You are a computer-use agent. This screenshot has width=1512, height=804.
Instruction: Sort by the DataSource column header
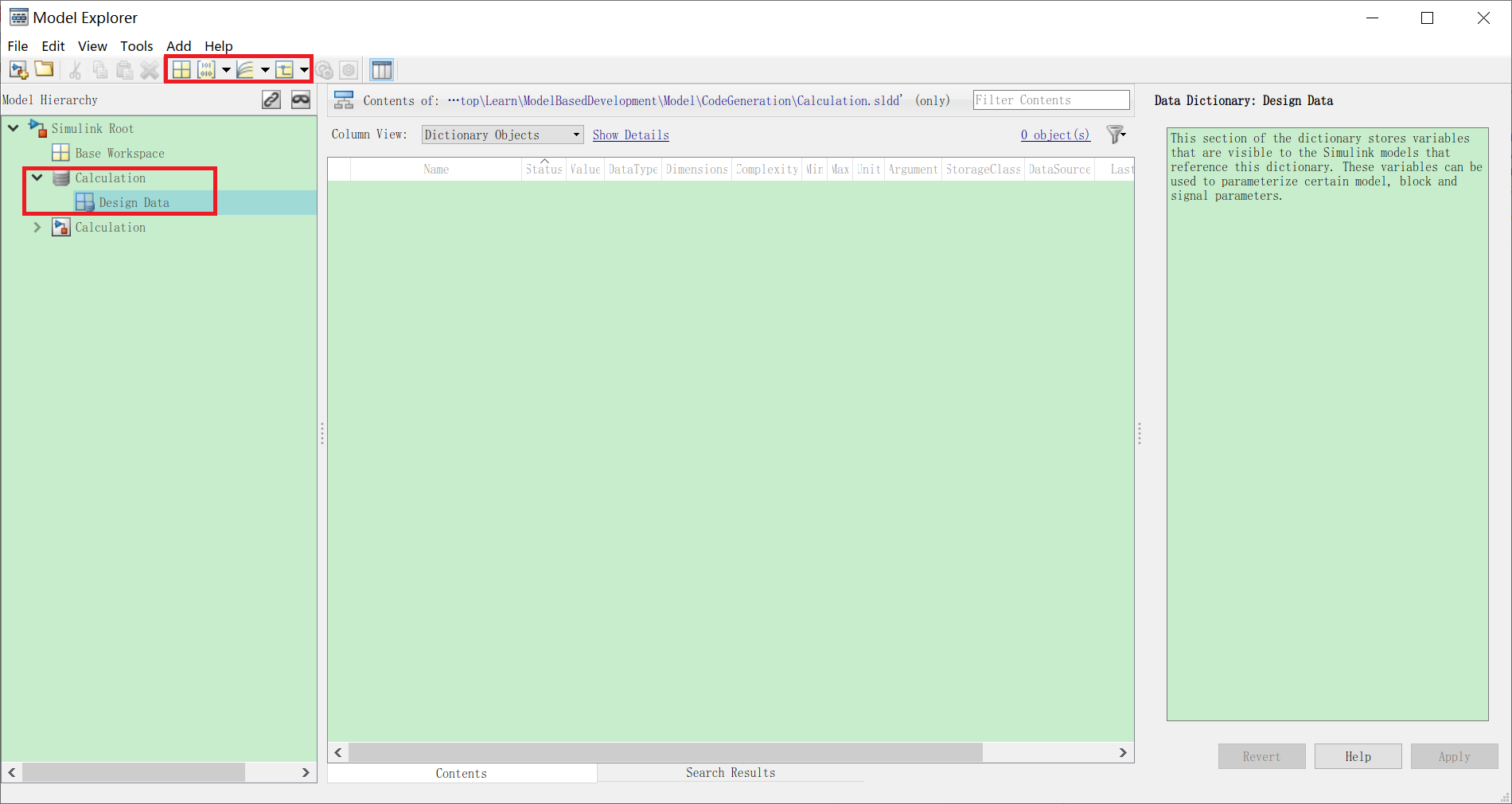pos(1060,169)
